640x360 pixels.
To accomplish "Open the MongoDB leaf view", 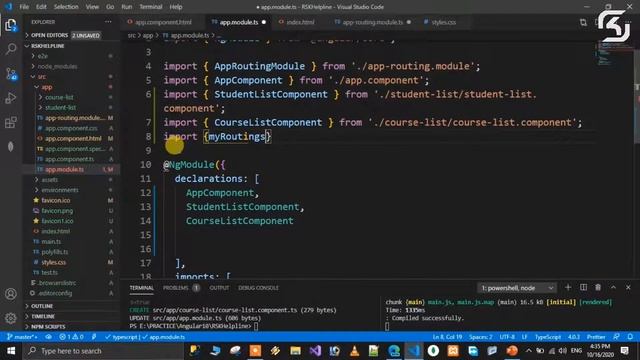I will click(x=11, y=147).
